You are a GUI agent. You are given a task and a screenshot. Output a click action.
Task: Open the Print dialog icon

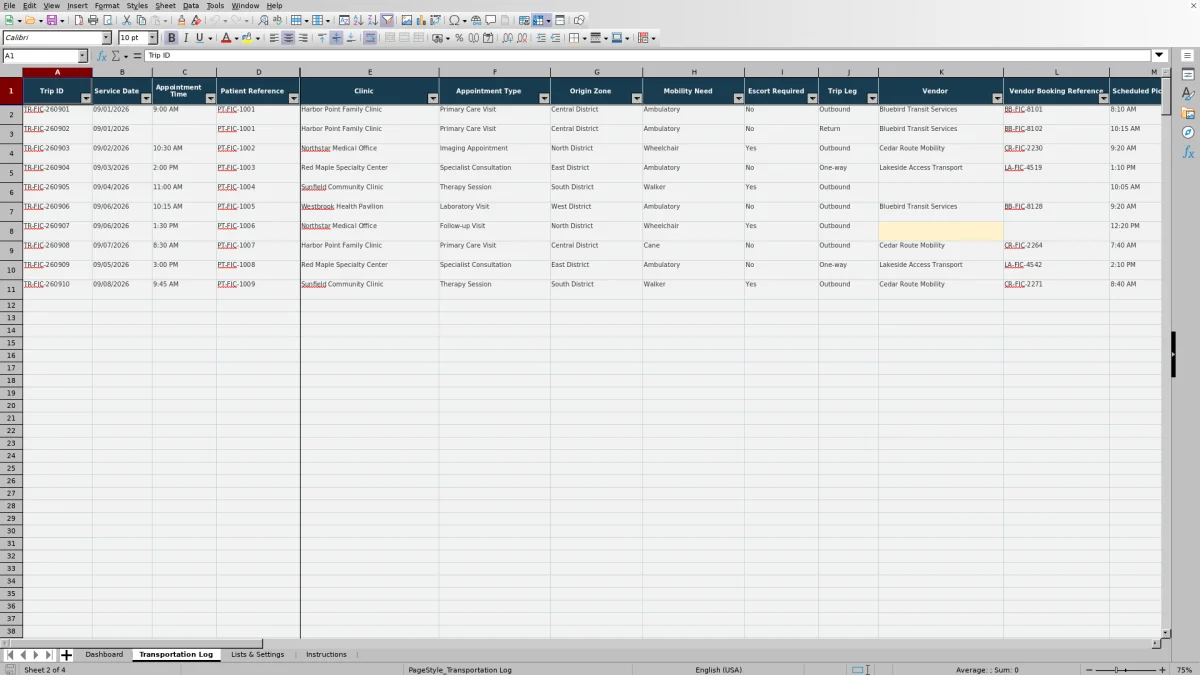coord(93,20)
